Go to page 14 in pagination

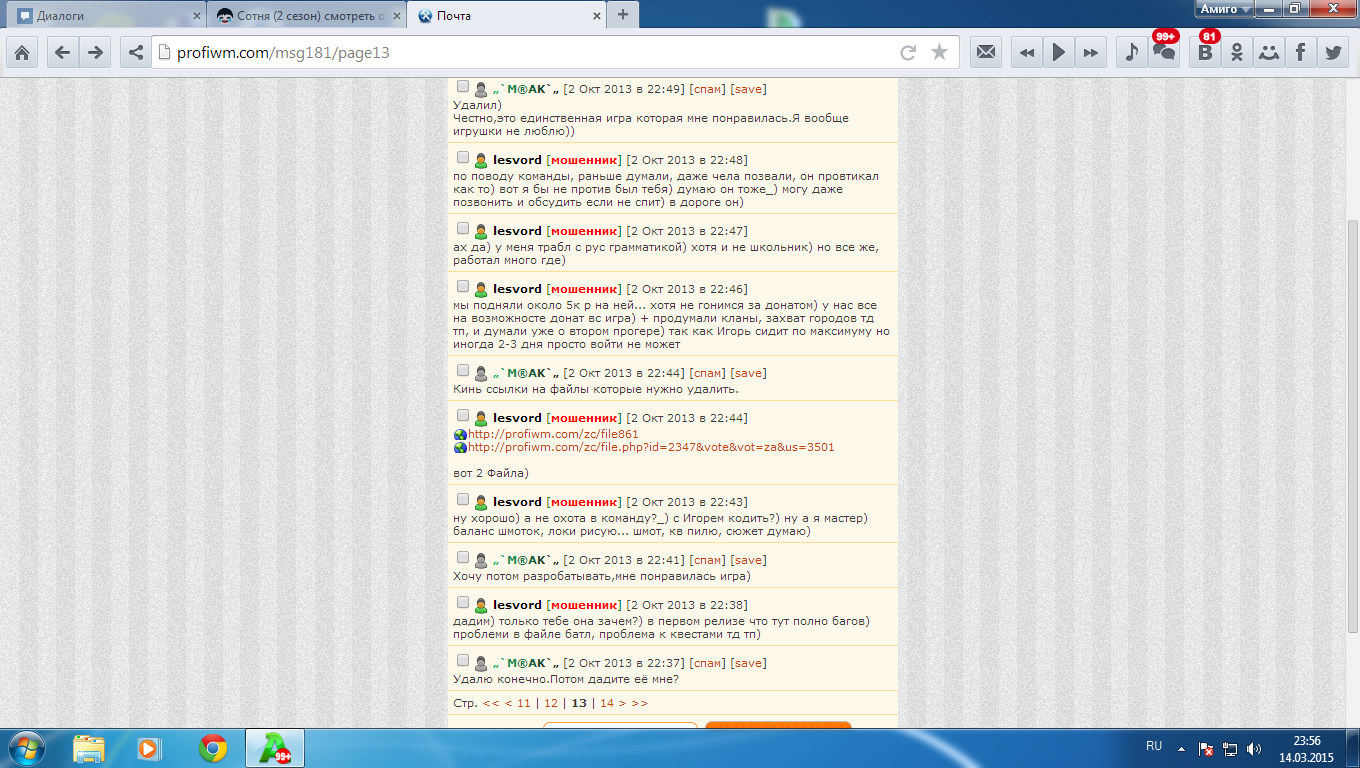(x=606, y=703)
